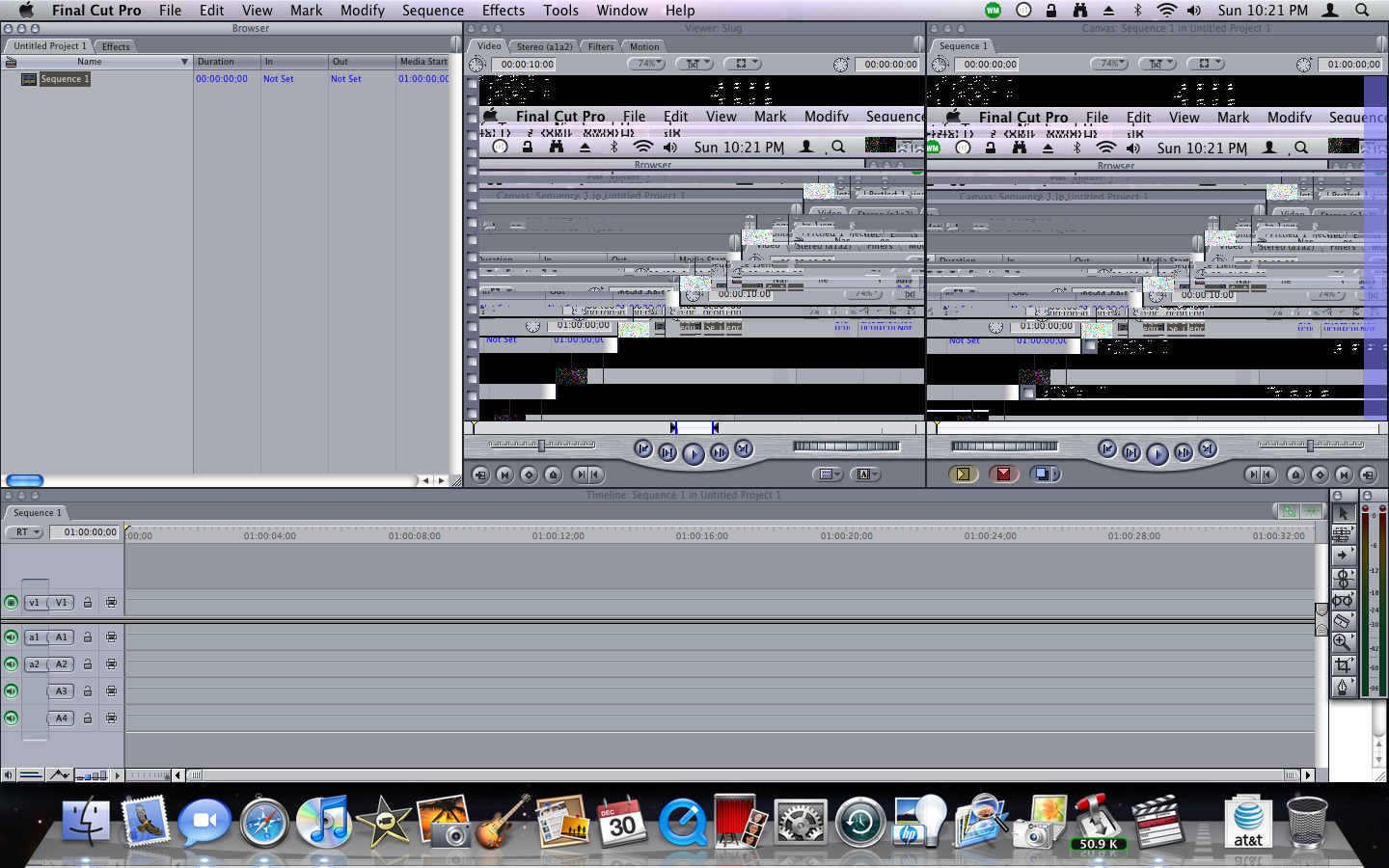Play the sequence in the Canvas

pyautogui.click(x=1157, y=453)
